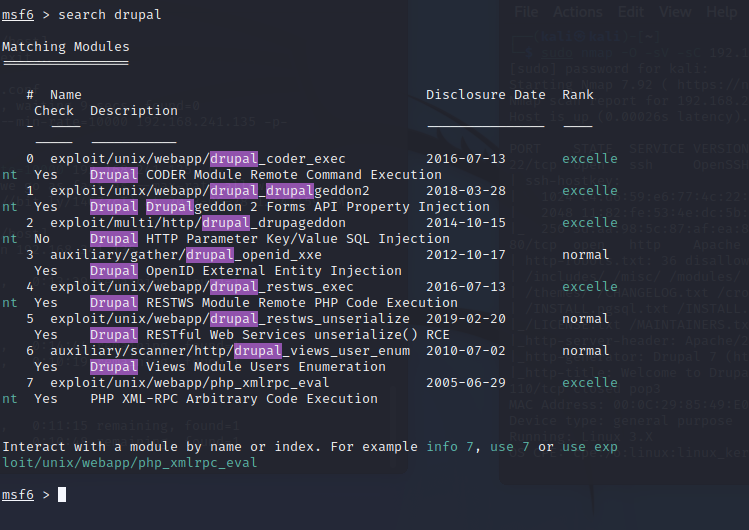Select module path php_xmlrpc_eval in row 7

pos(190,382)
